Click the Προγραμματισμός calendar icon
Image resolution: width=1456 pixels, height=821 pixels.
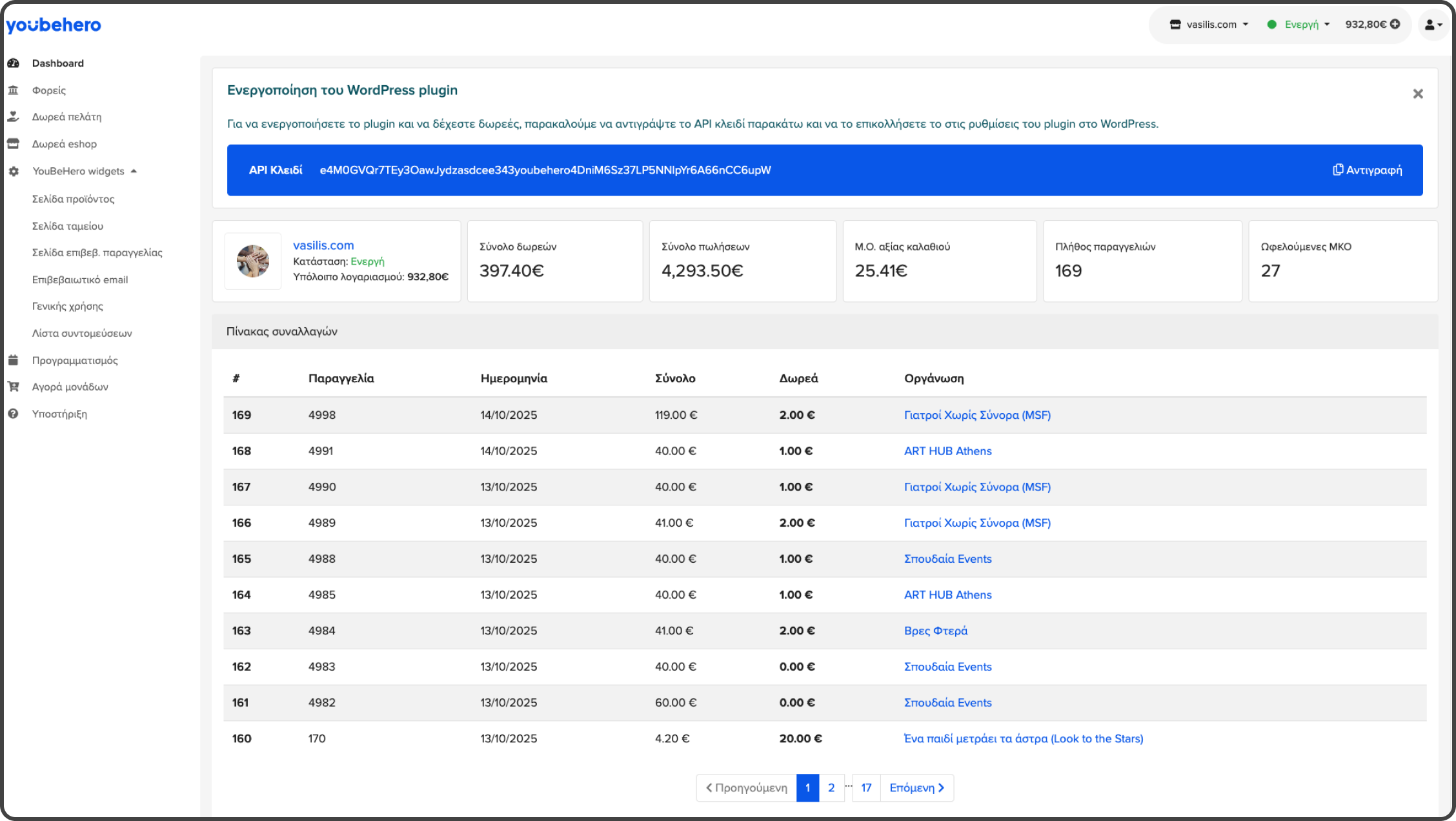point(13,360)
